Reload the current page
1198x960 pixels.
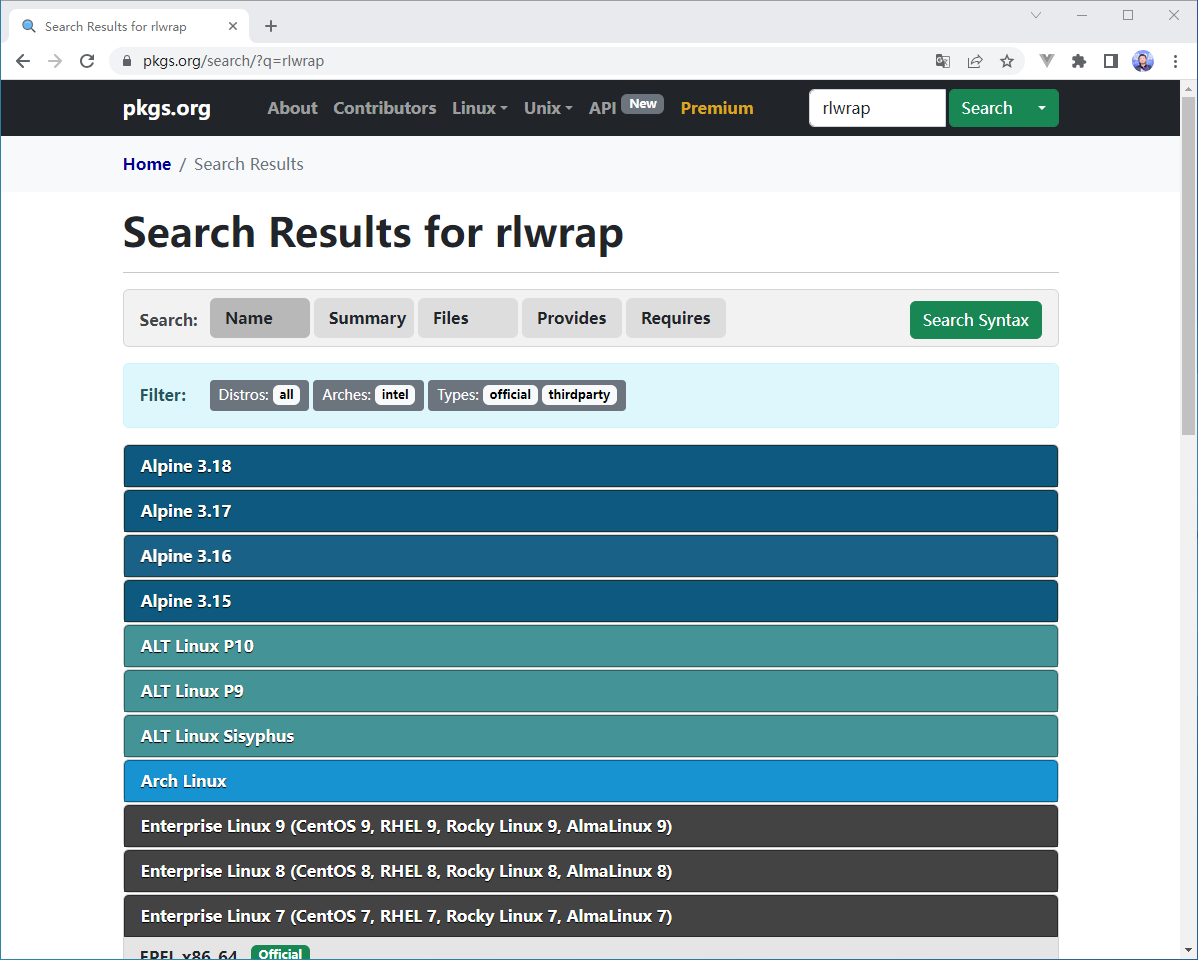point(87,61)
